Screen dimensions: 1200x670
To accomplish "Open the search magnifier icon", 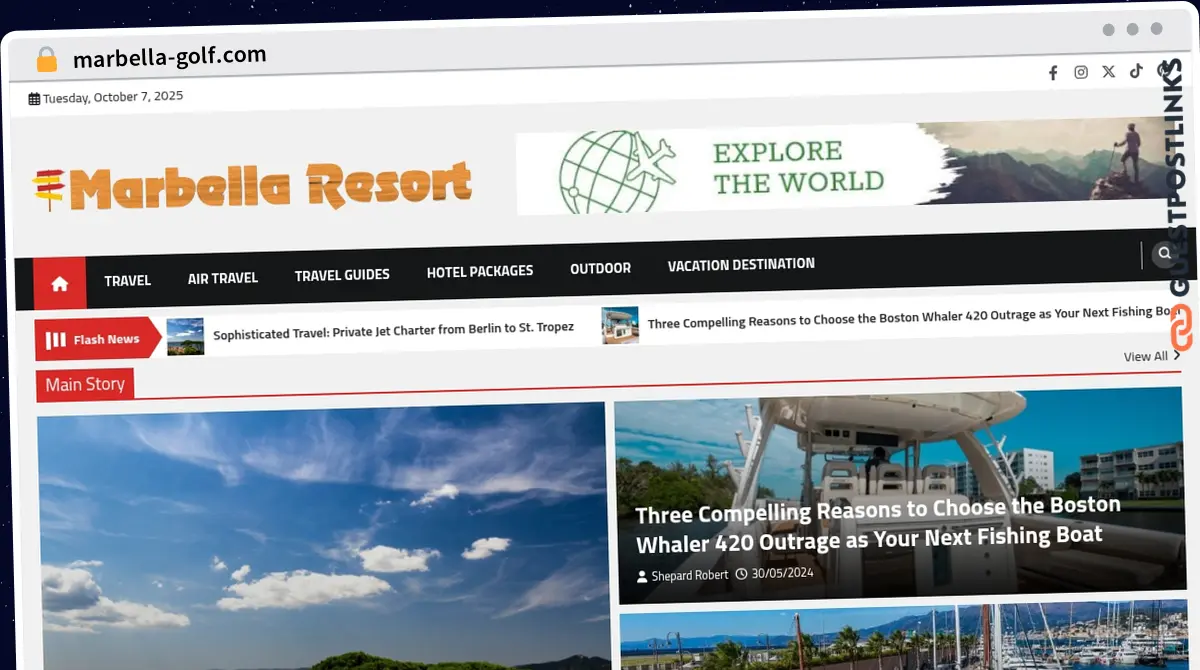I will pyautogui.click(x=1164, y=254).
